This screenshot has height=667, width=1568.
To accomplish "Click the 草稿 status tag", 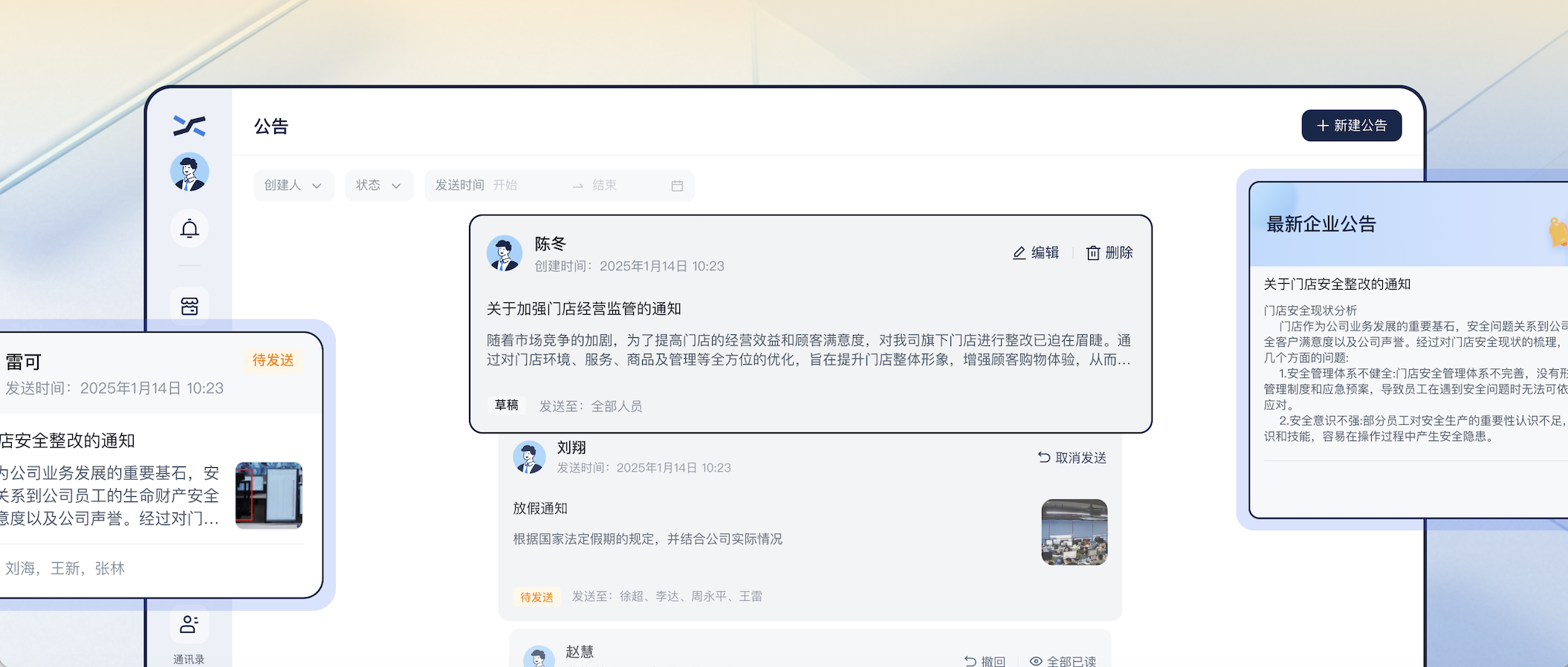I will pos(507,405).
